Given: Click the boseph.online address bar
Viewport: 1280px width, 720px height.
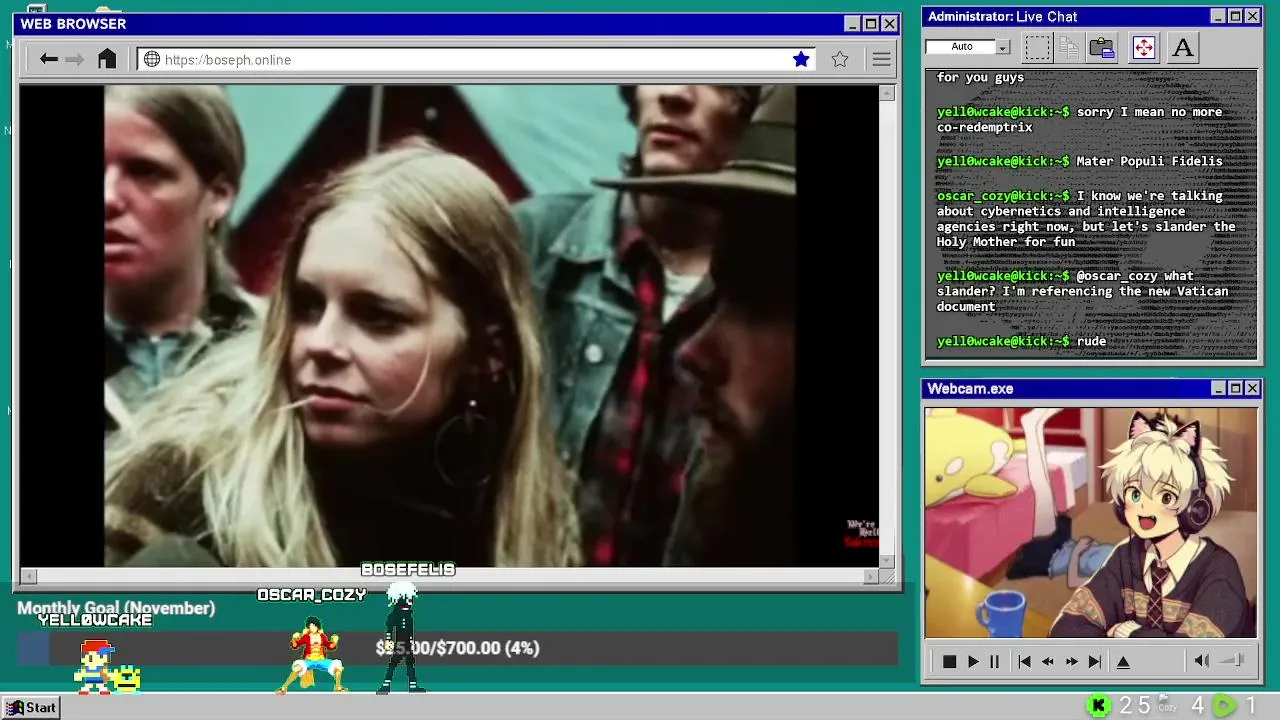Looking at the screenshot, I should pyautogui.click(x=476, y=60).
